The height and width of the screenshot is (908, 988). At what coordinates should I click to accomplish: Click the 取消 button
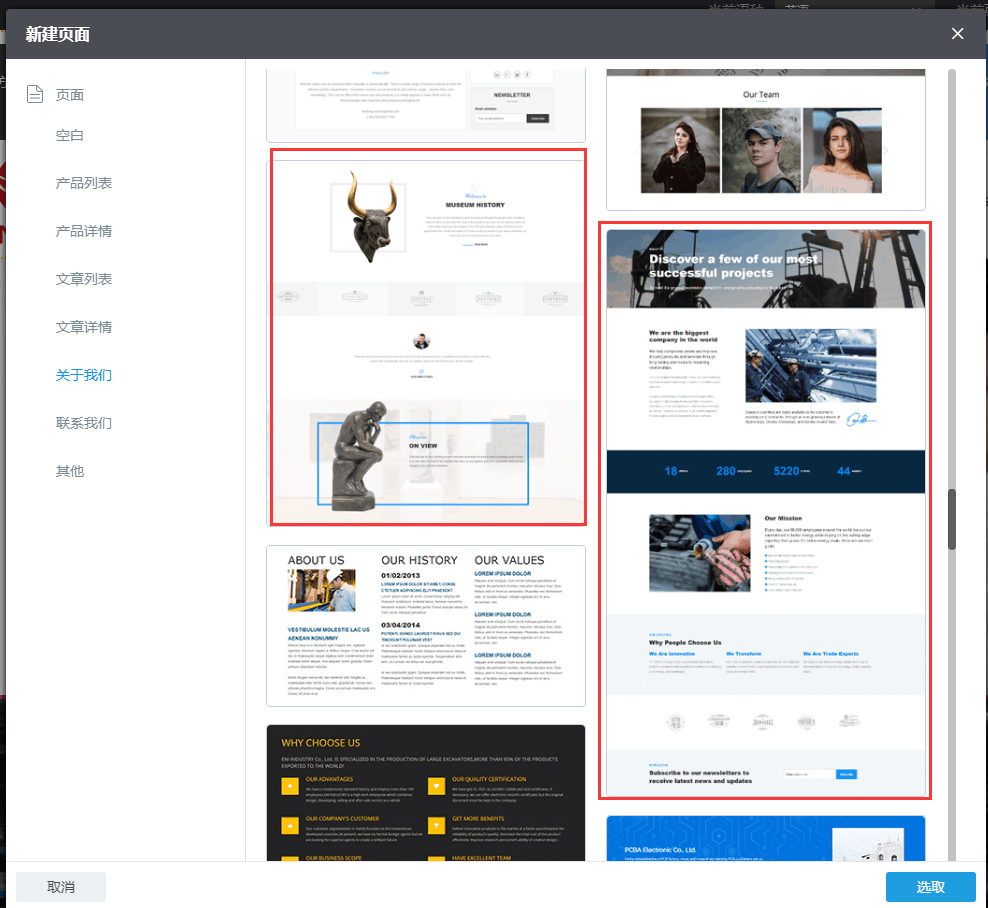(61, 887)
